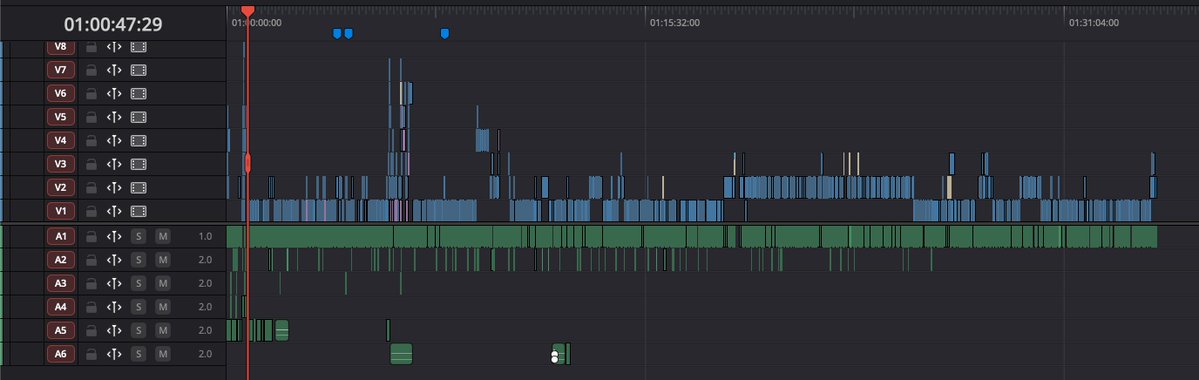
Task: Lock the V2 video track
Action: pyautogui.click(x=91, y=187)
